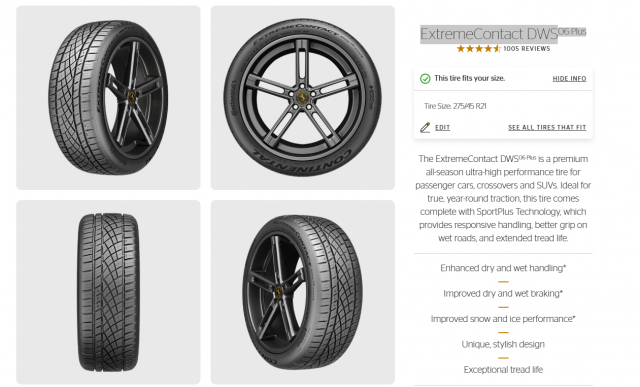Click the EDIT tire size link
The height and width of the screenshot is (387, 640).
tap(442, 127)
